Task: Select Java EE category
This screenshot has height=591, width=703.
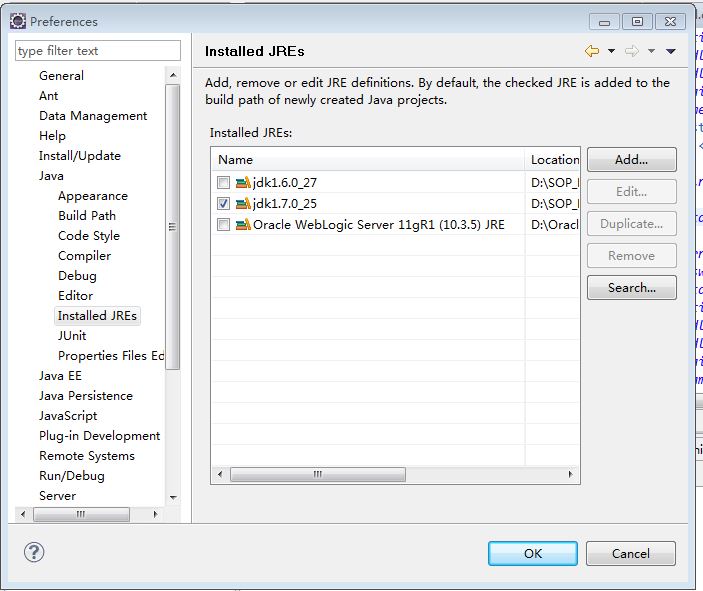Action: pyautogui.click(x=60, y=376)
